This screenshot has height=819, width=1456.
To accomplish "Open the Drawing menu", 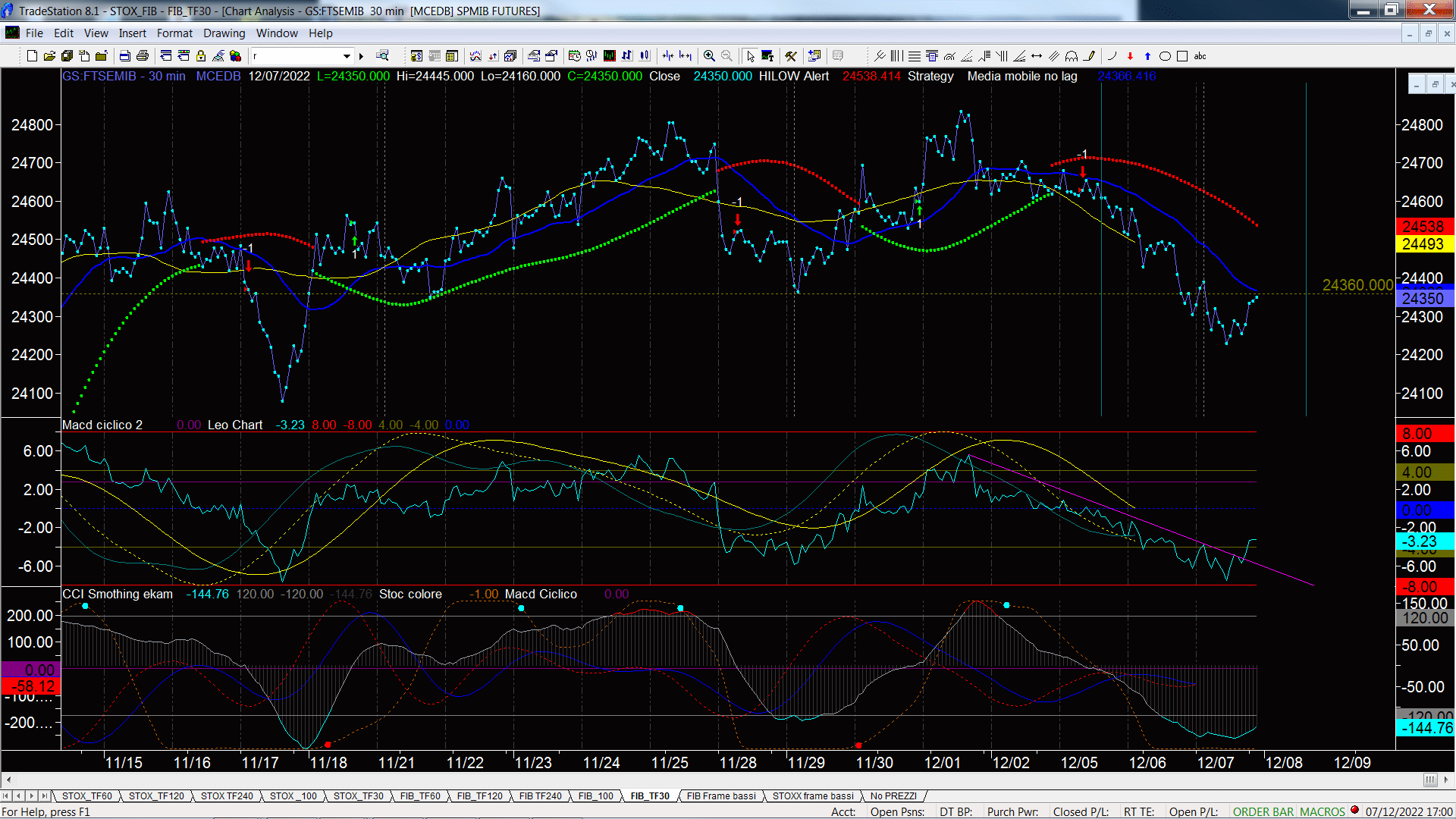I will pos(224,33).
